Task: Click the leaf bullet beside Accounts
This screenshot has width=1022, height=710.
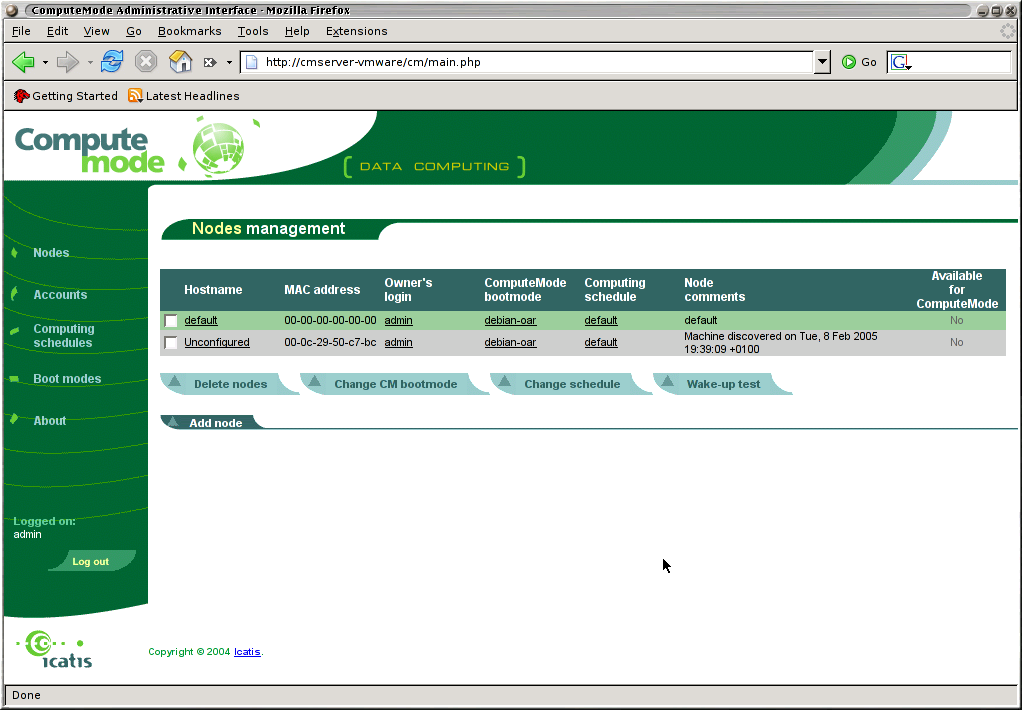Action: (14, 294)
